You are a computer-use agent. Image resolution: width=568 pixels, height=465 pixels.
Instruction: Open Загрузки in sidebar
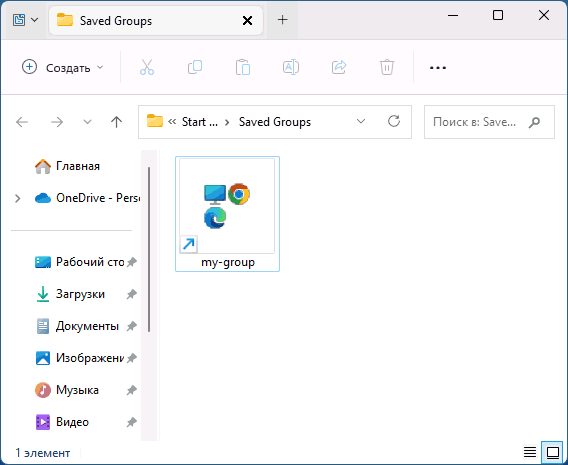click(x=70, y=294)
